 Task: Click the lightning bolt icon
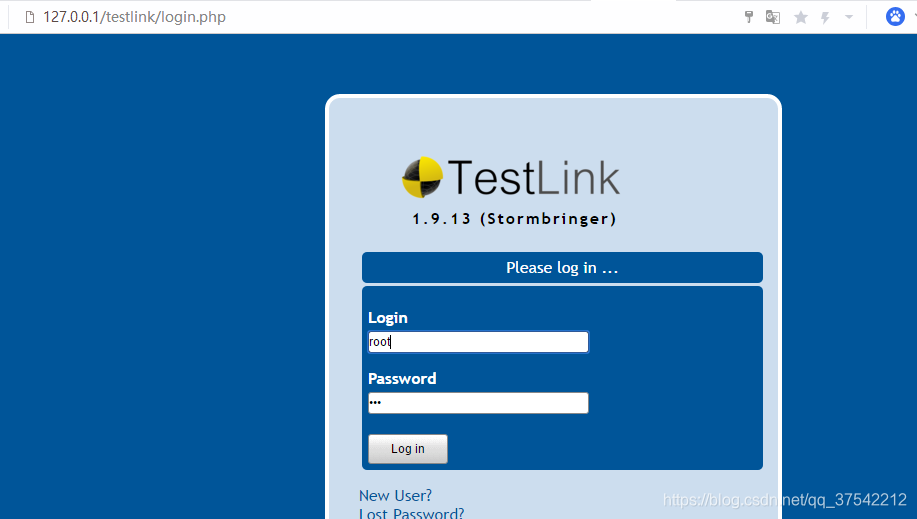click(x=825, y=18)
